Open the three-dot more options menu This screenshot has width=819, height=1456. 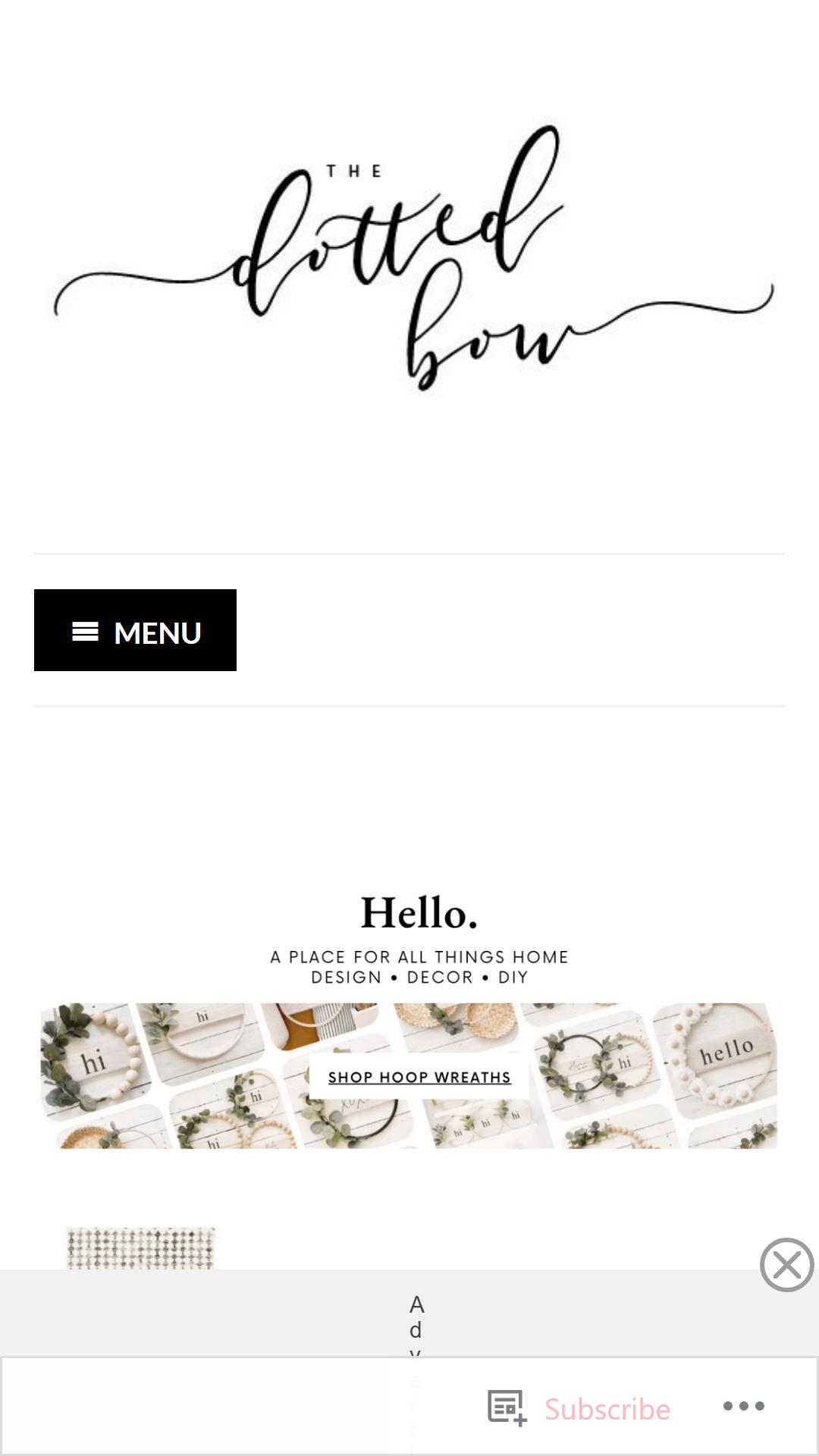744,1406
